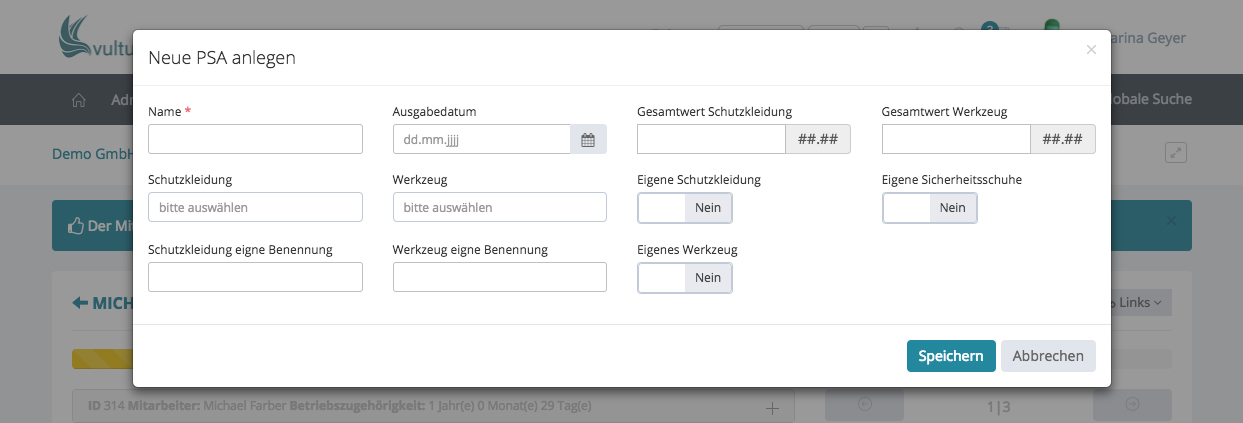The height and width of the screenshot is (423, 1243).
Task: Click the fullscreen expand icon
Action: click(x=1176, y=153)
